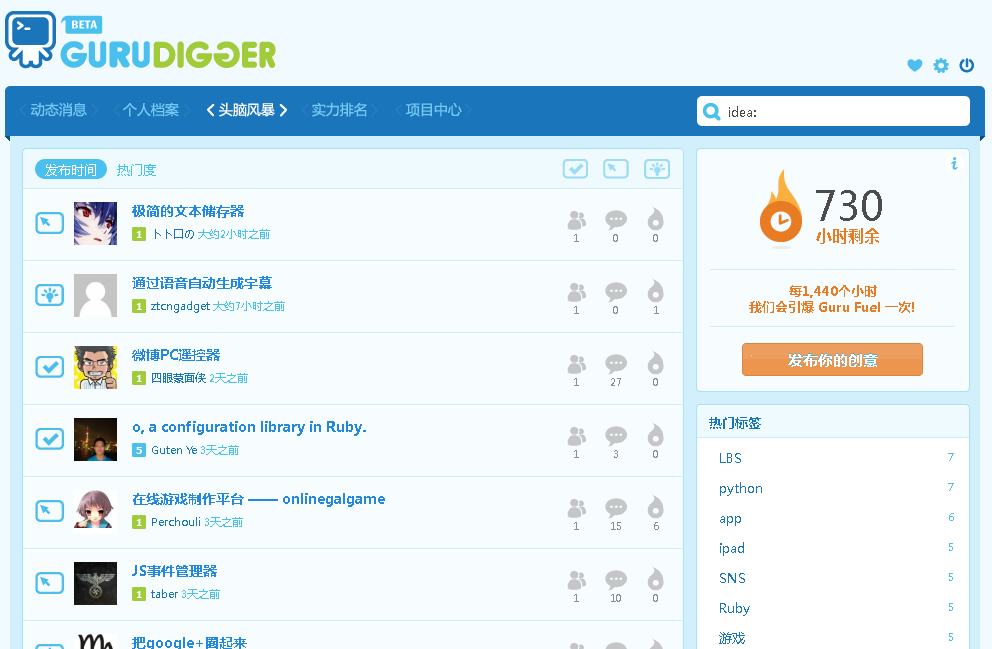Viewport: 992px width, 649px height.
Task: Click the 发布你的创意 button
Action: (x=832, y=360)
